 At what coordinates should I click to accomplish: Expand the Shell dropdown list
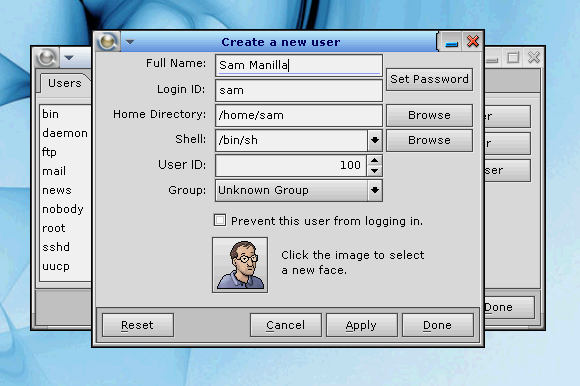pos(375,140)
